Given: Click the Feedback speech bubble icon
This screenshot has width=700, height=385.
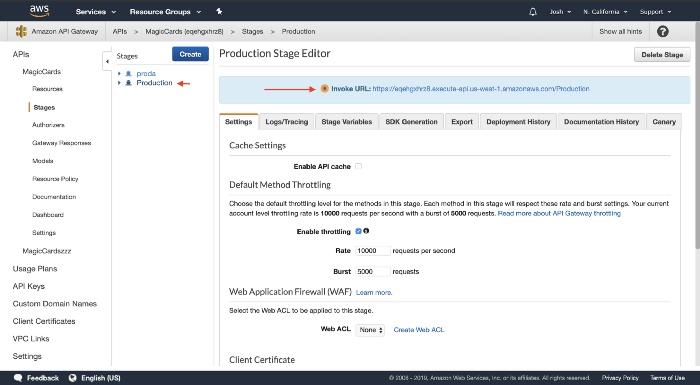Looking at the screenshot, I should click(18, 378).
